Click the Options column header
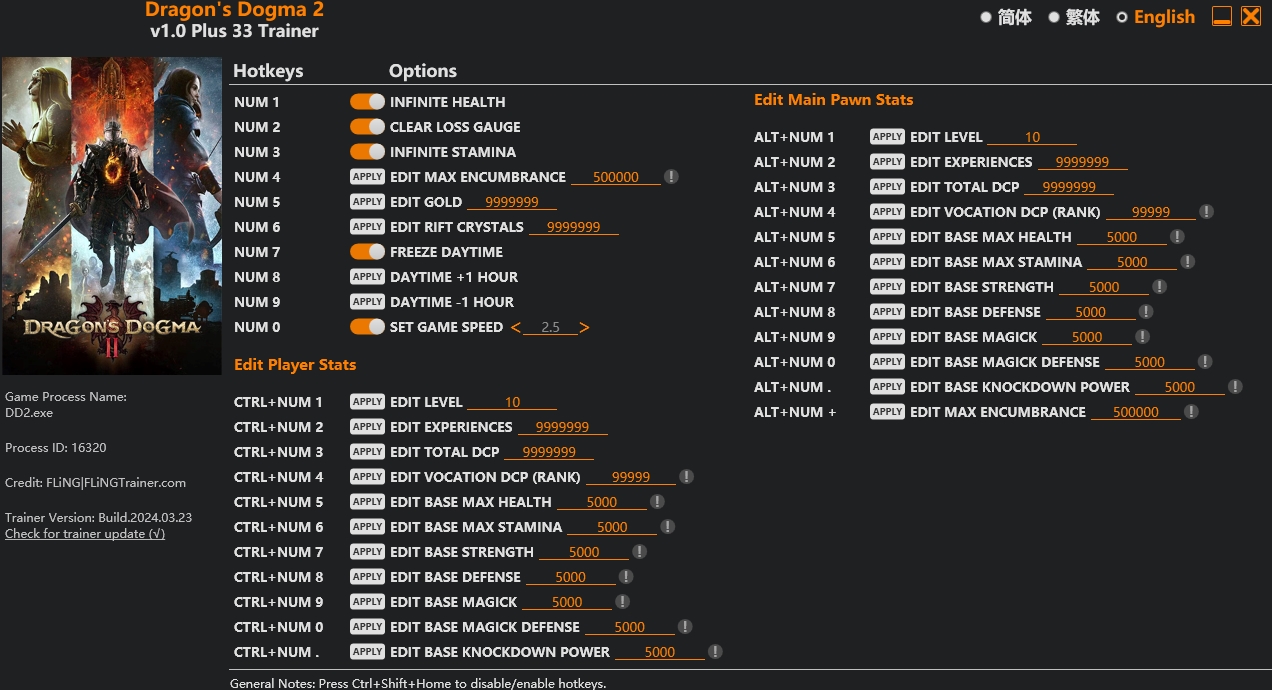Viewport: 1272px width, 690px height. coord(423,71)
